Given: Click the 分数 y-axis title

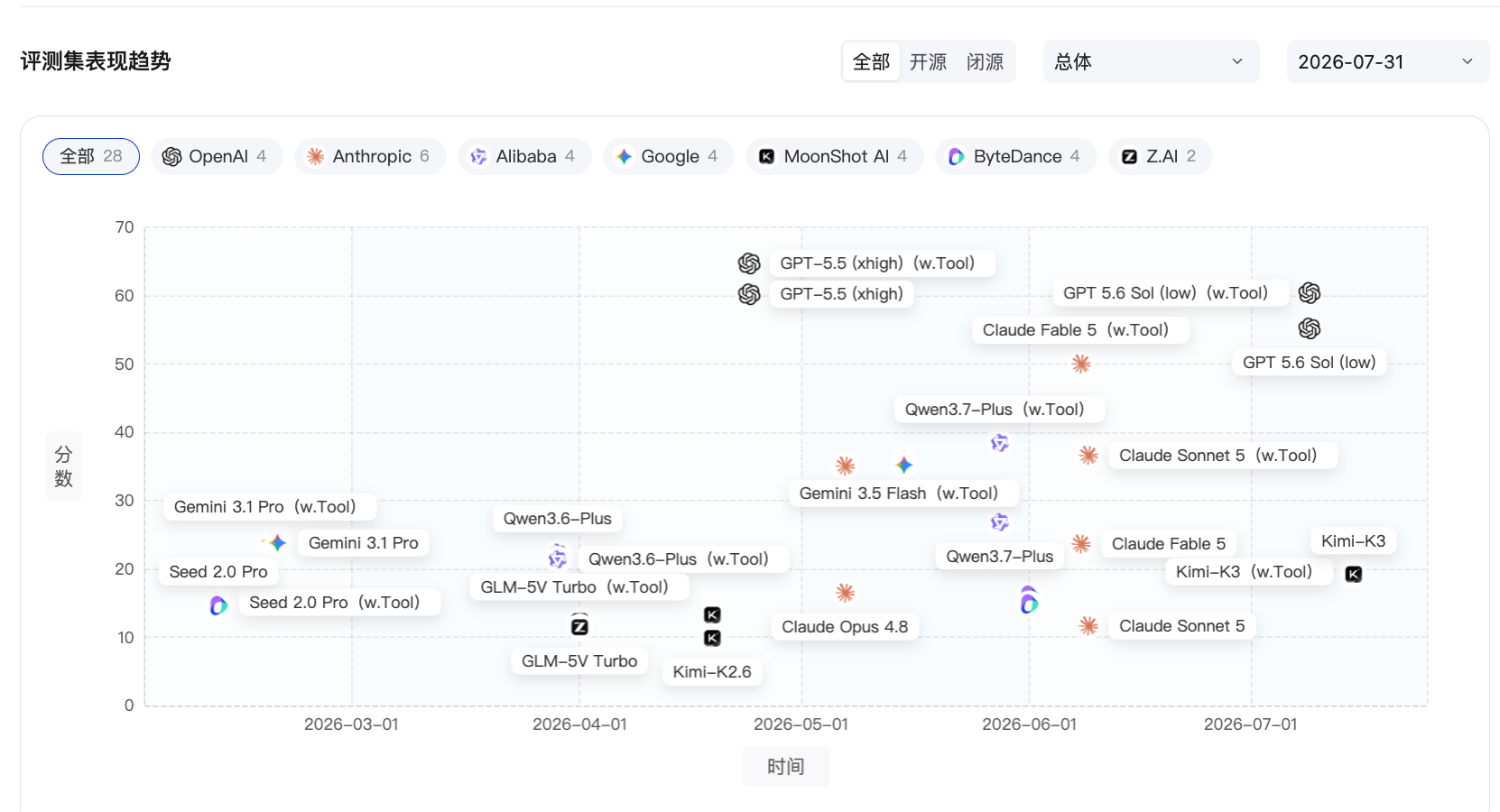Looking at the screenshot, I should pos(63,466).
